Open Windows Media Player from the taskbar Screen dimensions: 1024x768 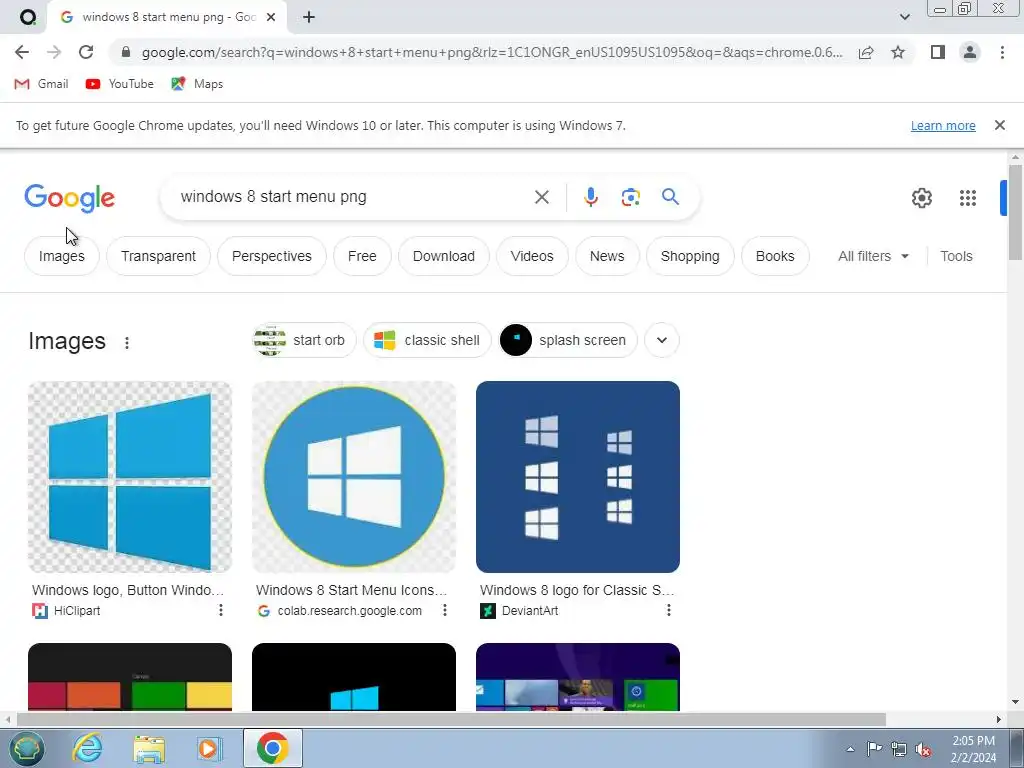(209, 748)
